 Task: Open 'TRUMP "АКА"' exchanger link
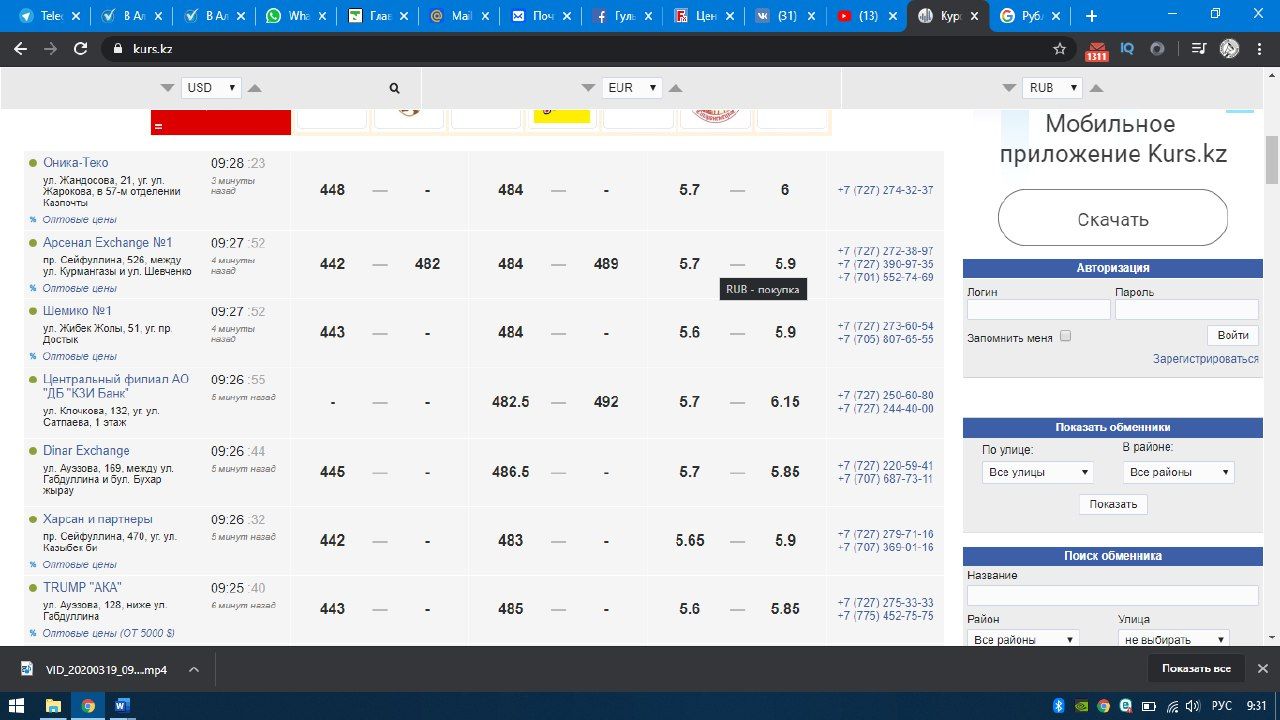click(x=82, y=587)
